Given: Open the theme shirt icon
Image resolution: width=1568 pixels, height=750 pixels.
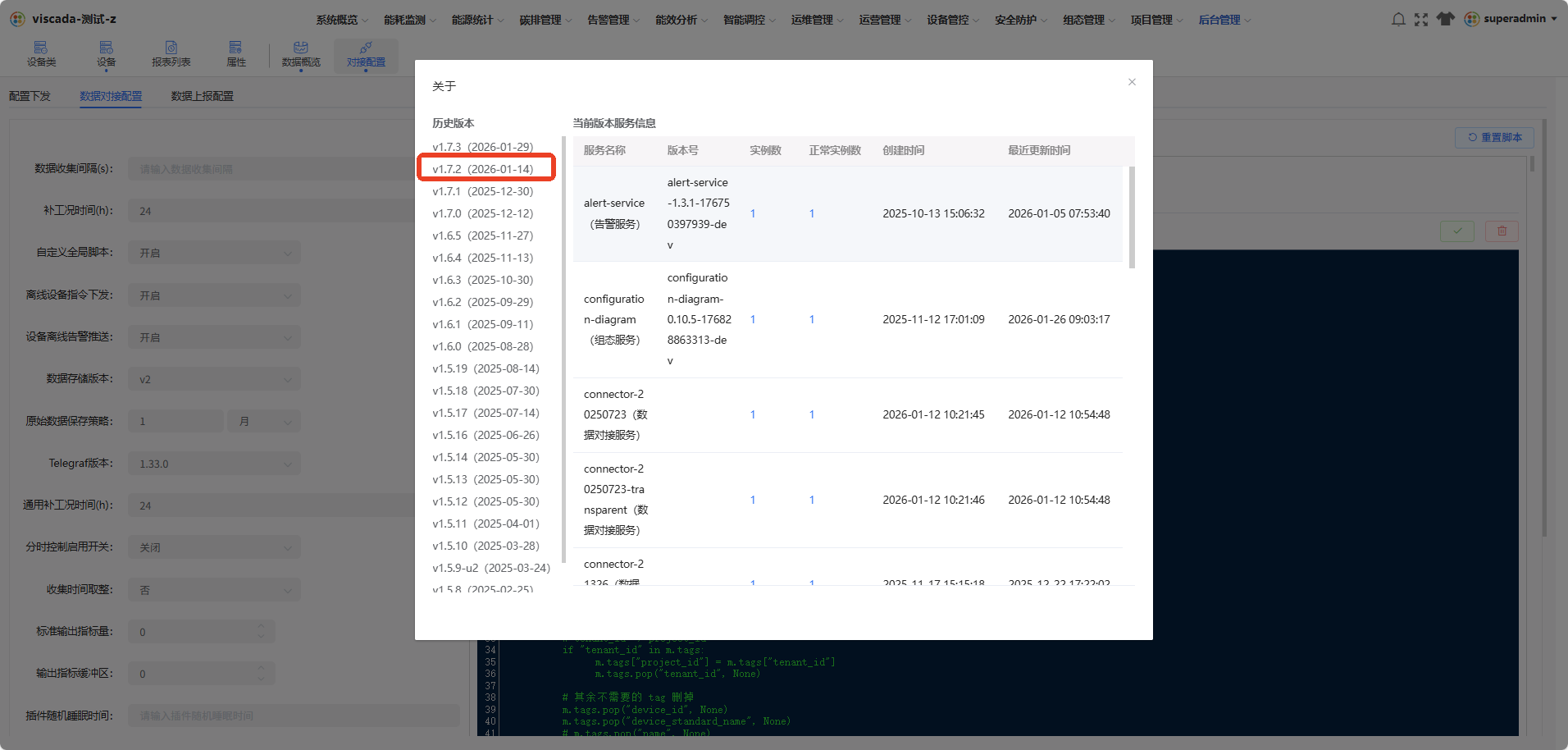Looking at the screenshot, I should click(x=1445, y=19).
